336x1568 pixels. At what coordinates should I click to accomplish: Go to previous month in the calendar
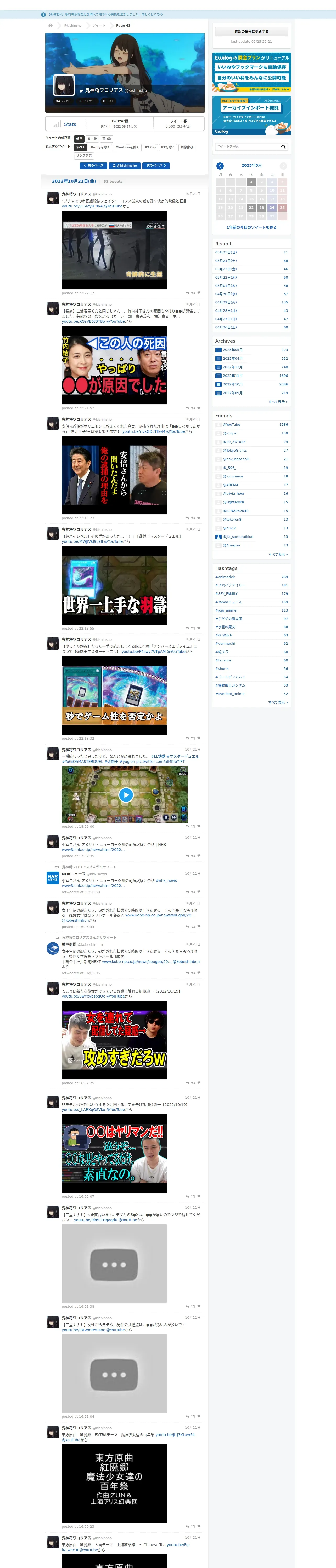(x=220, y=166)
